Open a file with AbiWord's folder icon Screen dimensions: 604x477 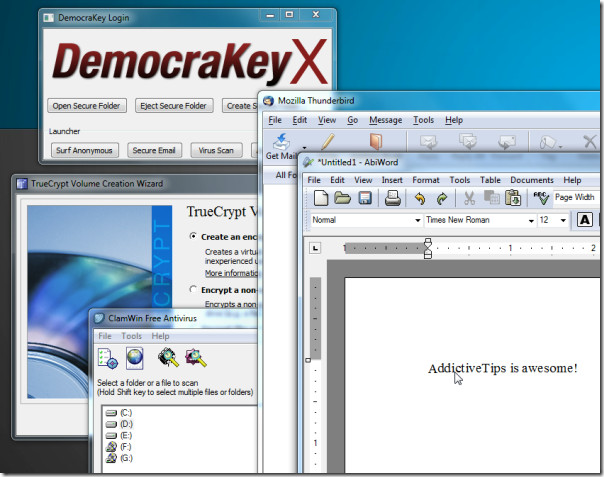click(x=342, y=198)
